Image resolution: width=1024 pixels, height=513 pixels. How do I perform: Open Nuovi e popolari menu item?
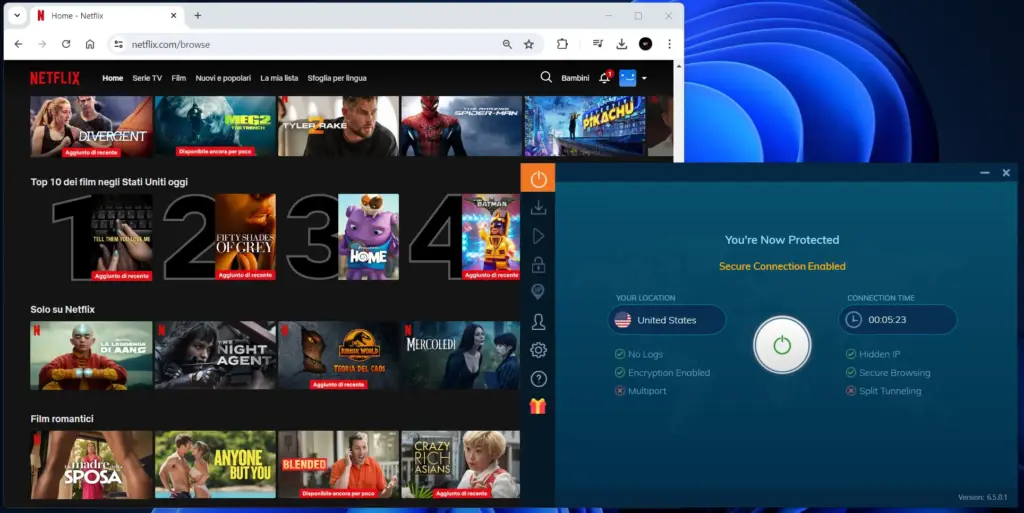coord(223,78)
